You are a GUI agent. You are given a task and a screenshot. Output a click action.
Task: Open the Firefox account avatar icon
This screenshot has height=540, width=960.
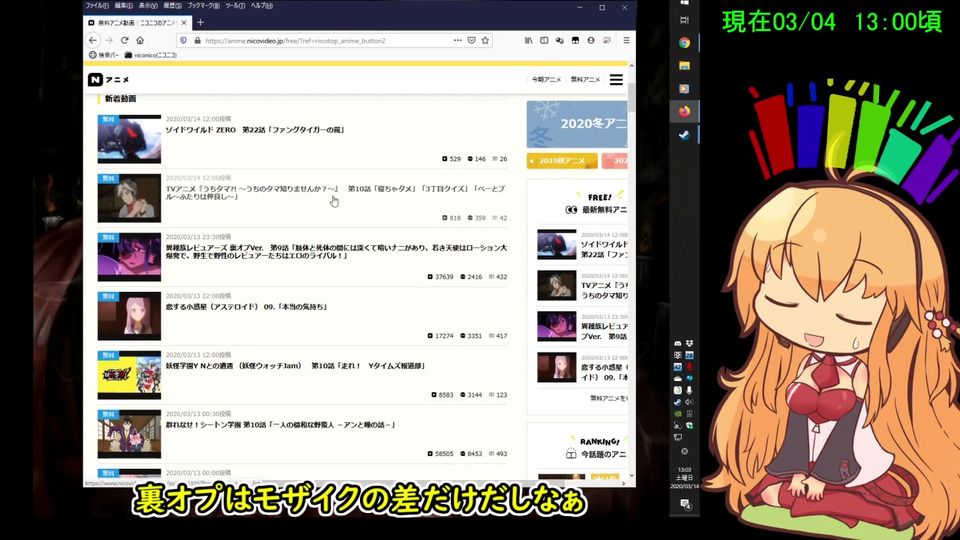click(591, 40)
